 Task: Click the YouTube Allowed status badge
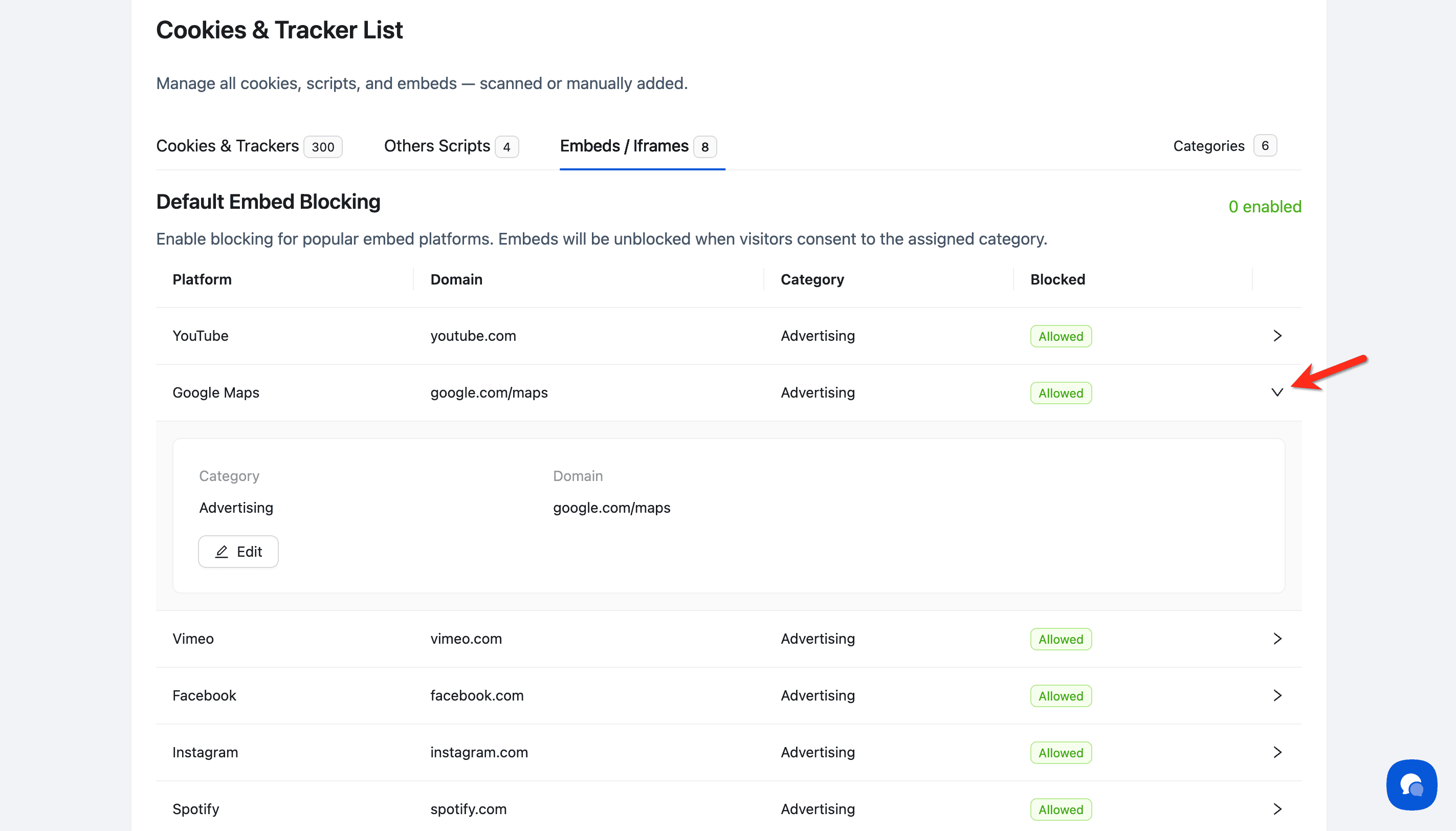click(1060, 336)
